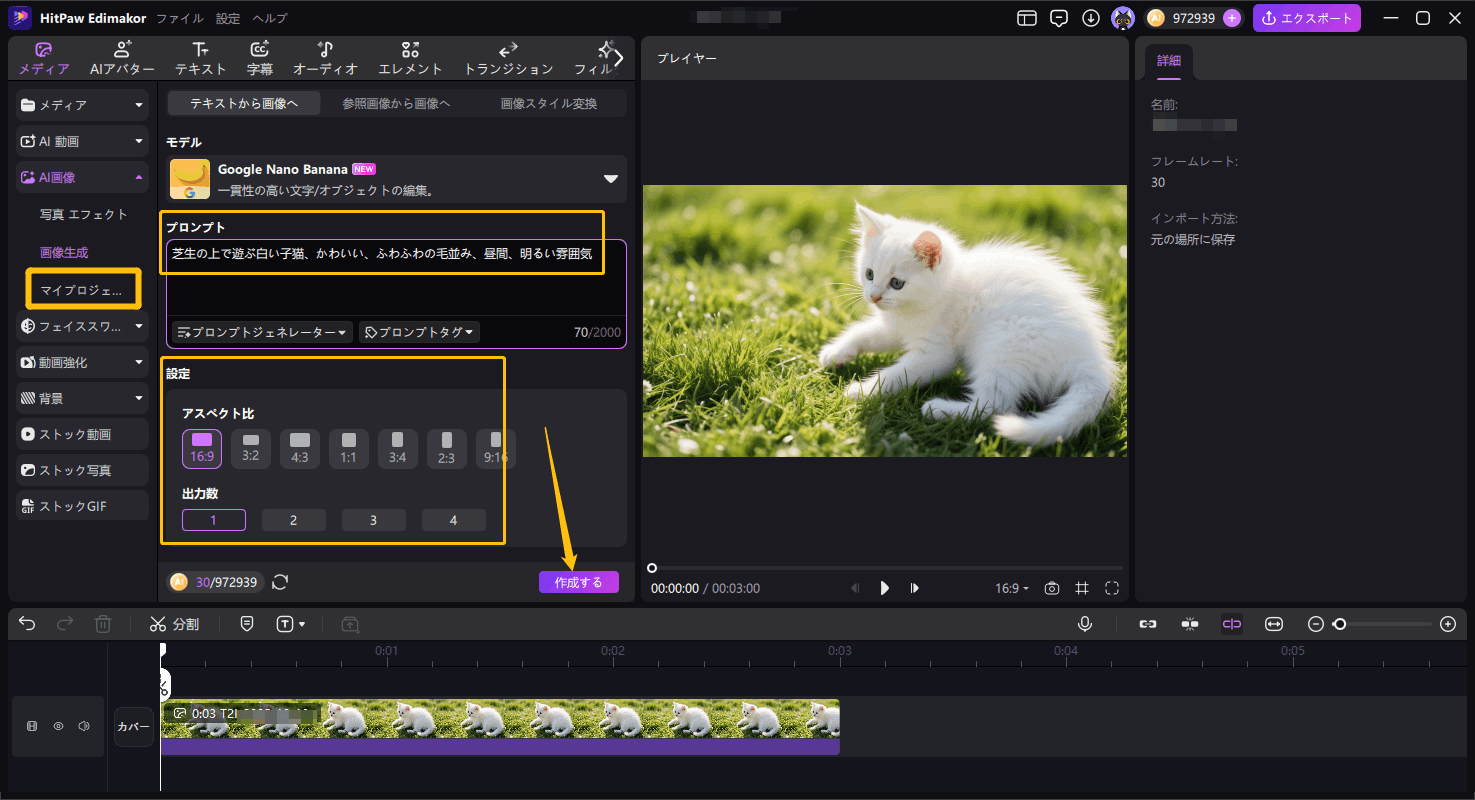Click the timeline zoom slider handle

click(x=1339, y=624)
